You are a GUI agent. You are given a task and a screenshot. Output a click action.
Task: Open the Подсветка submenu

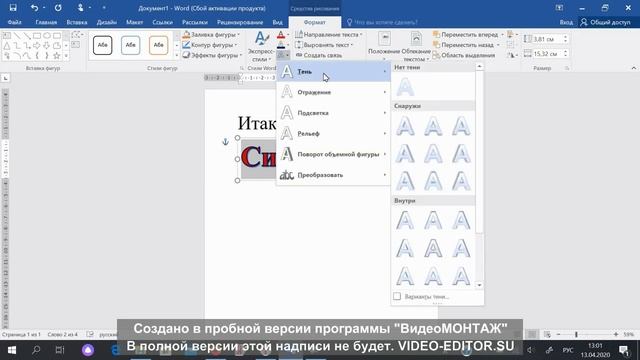[x=333, y=113]
